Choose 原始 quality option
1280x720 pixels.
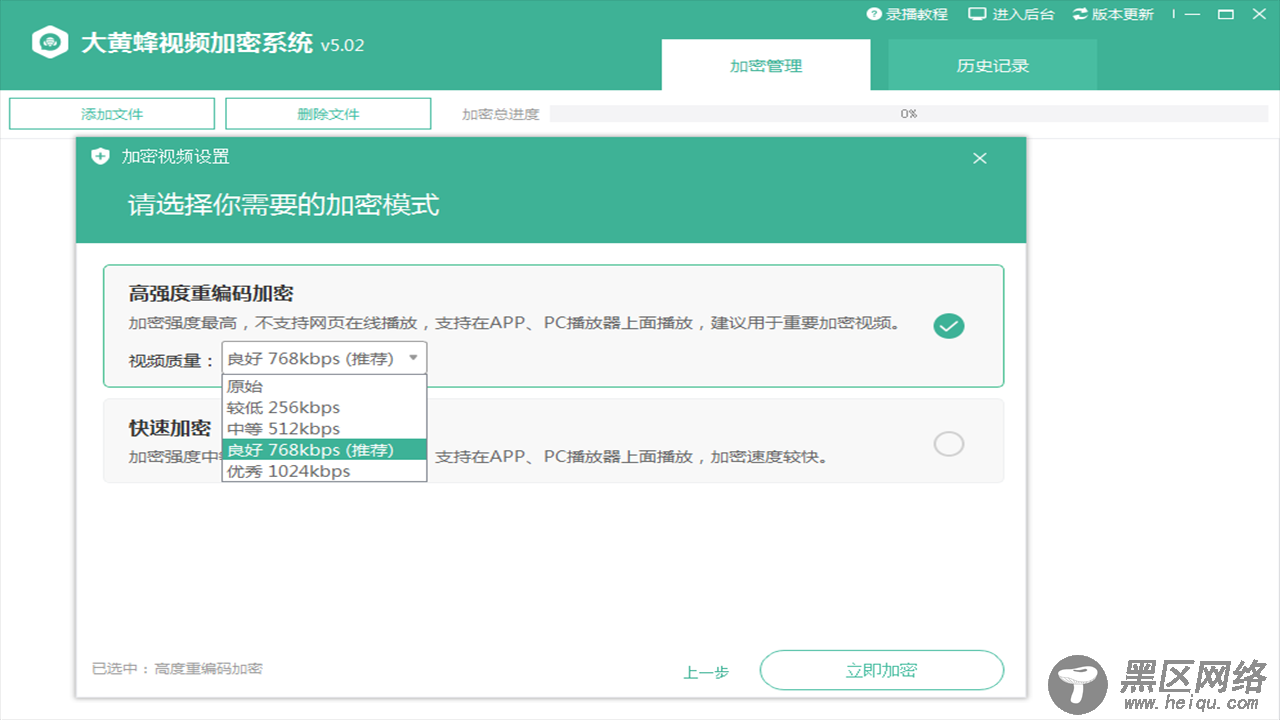(x=324, y=386)
